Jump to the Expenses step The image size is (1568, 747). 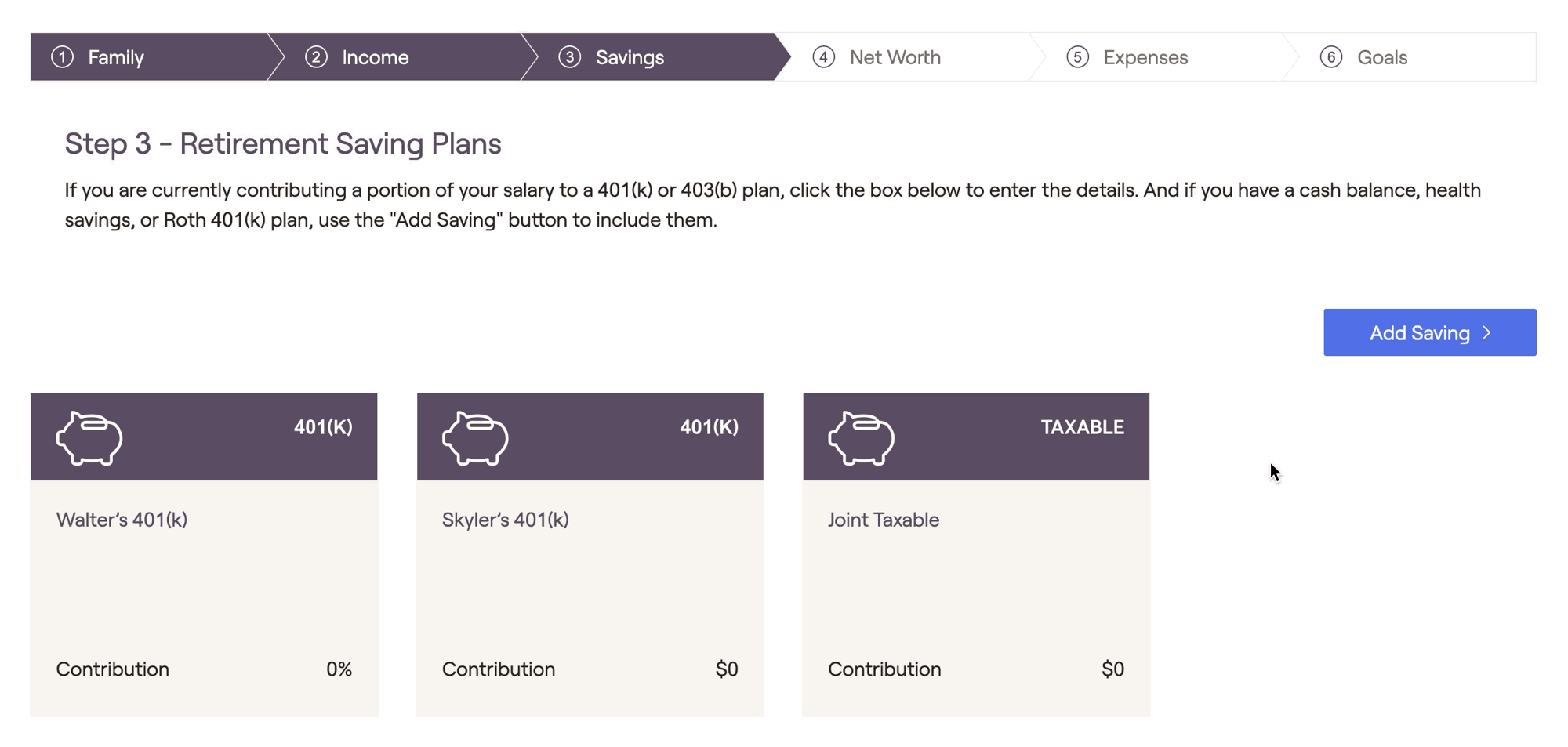pos(1163,57)
